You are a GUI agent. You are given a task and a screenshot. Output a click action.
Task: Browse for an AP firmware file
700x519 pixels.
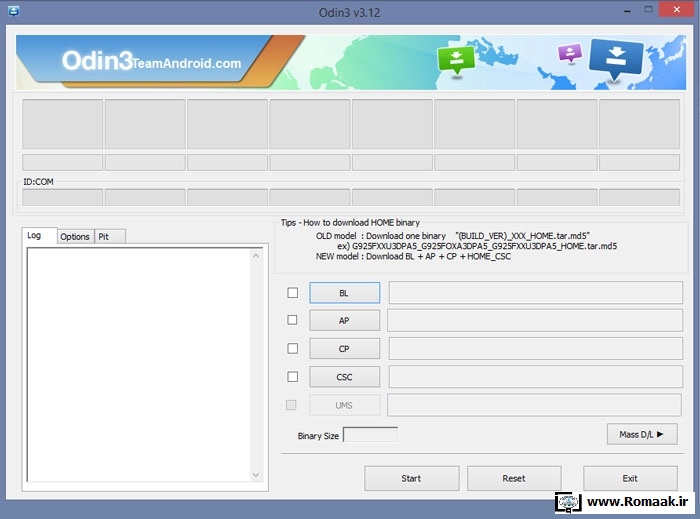[344, 320]
